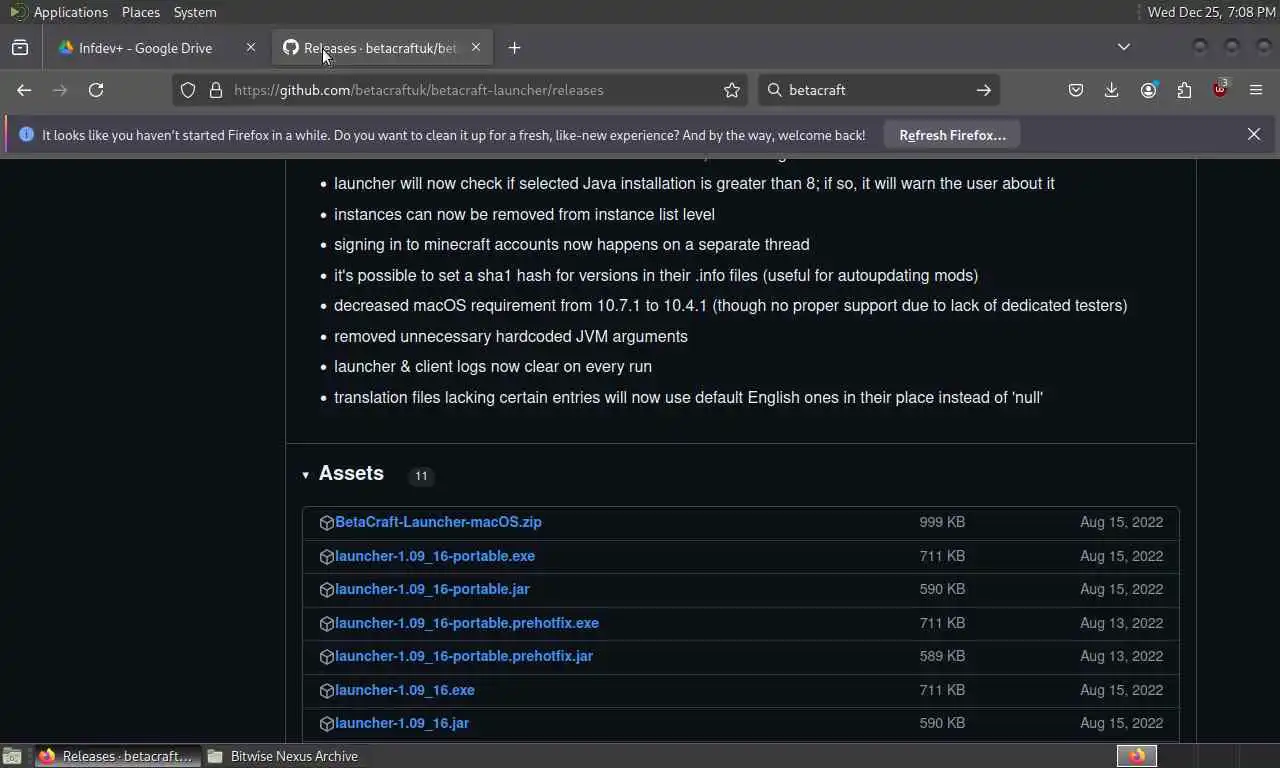This screenshot has width=1280, height=768.
Task: Download launcher-1.09_16-portable.exe
Action: tap(435, 556)
